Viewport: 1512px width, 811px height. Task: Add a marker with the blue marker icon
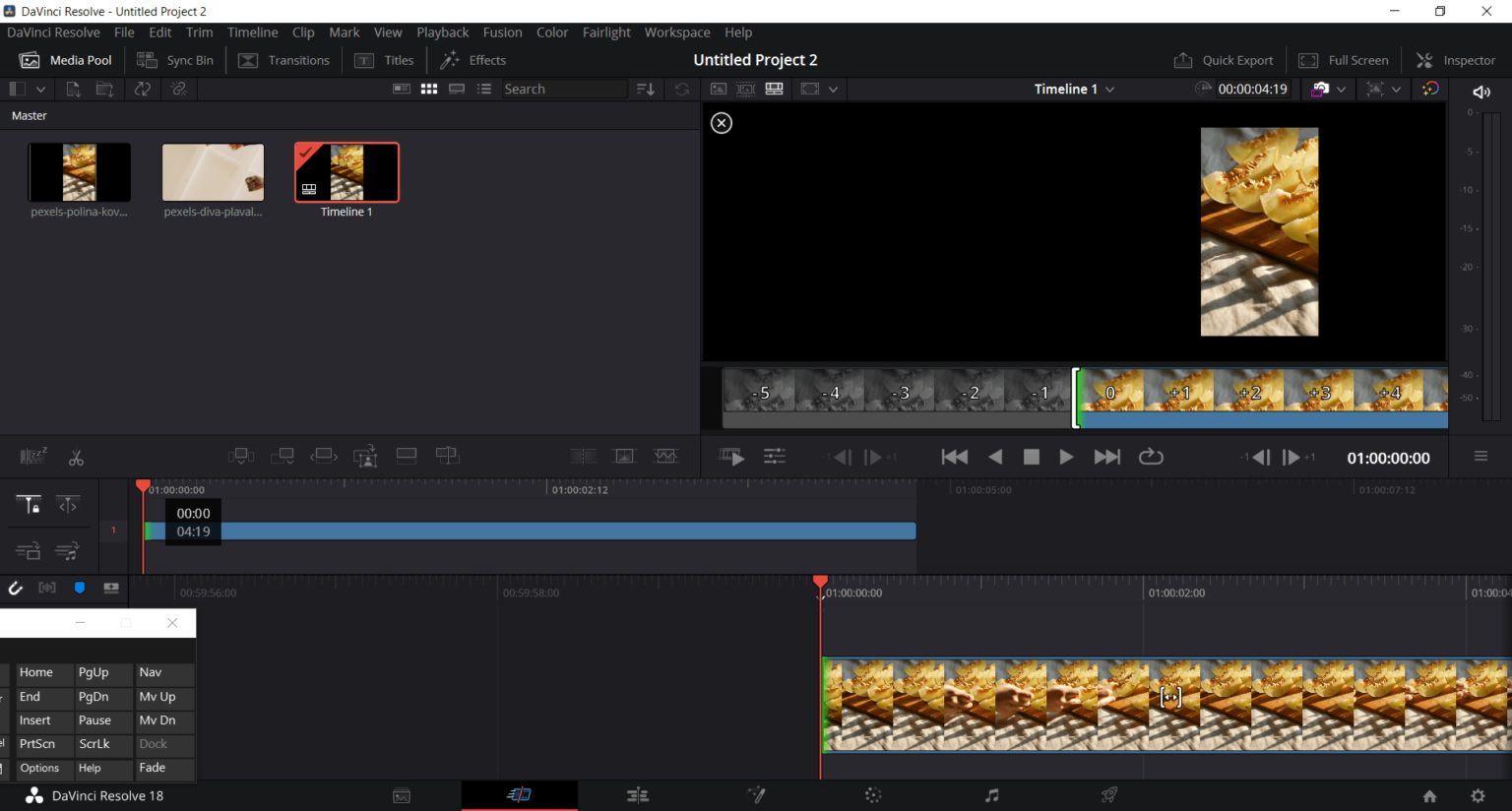pyautogui.click(x=80, y=588)
